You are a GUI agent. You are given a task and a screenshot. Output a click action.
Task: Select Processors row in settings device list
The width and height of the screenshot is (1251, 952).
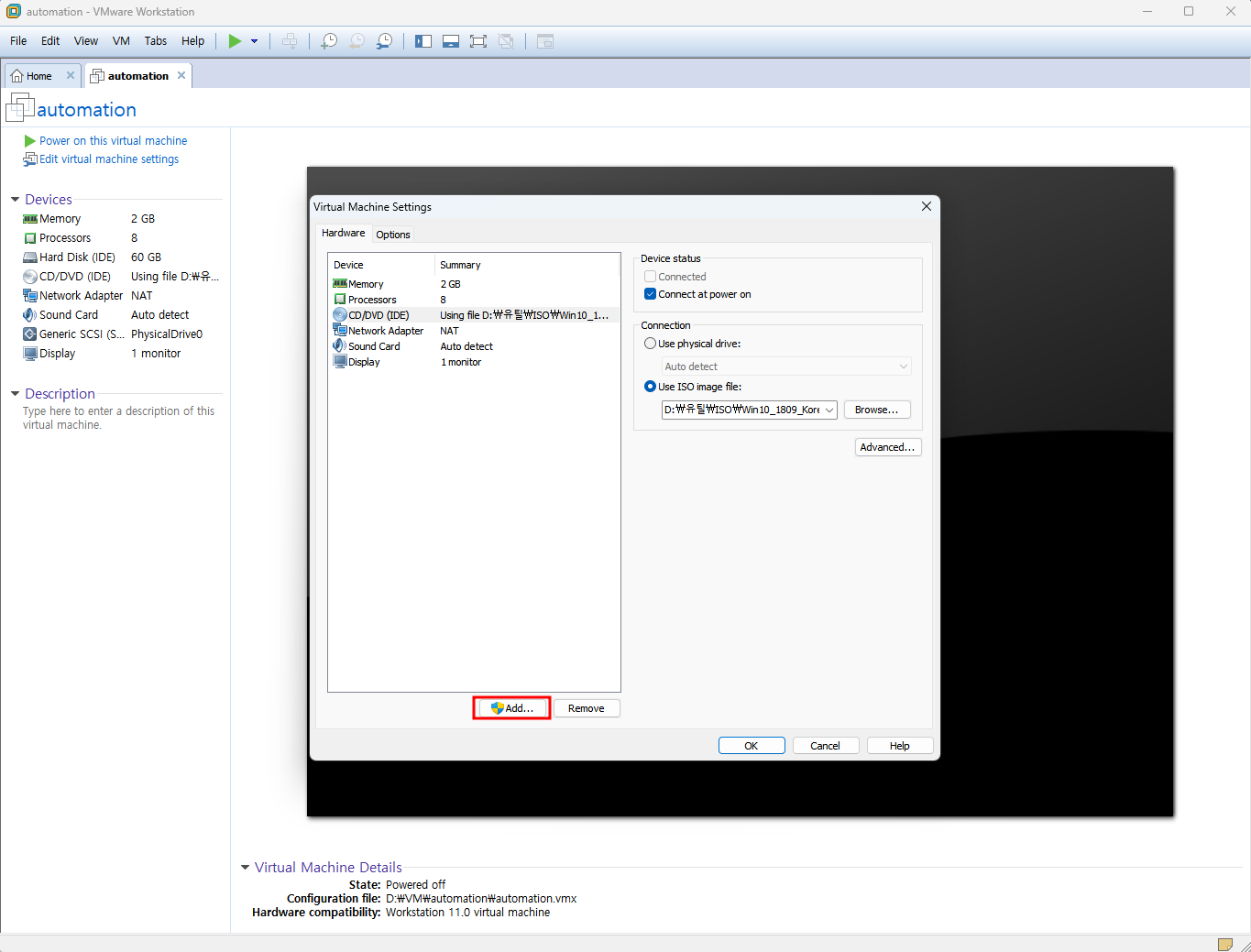point(474,300)
